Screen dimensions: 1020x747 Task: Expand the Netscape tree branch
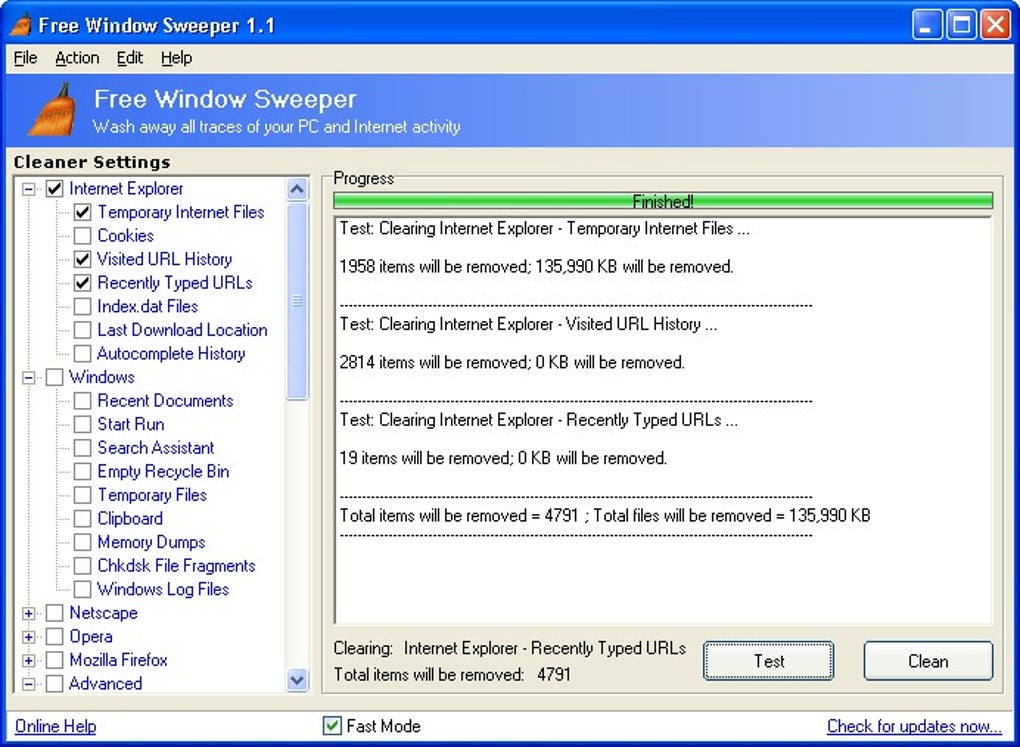point(28,613)
